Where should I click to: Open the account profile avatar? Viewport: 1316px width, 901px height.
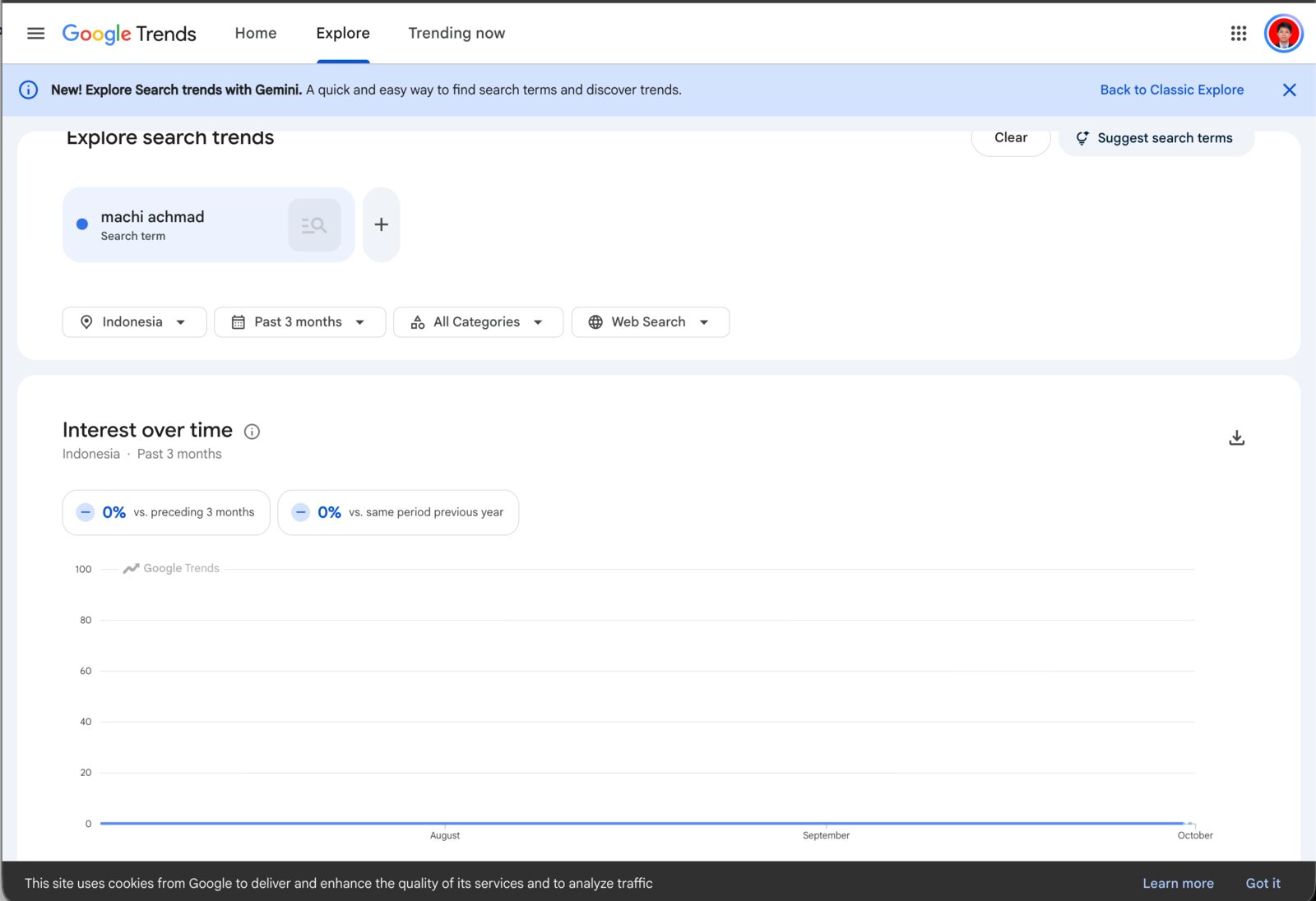click(1283, 34)
